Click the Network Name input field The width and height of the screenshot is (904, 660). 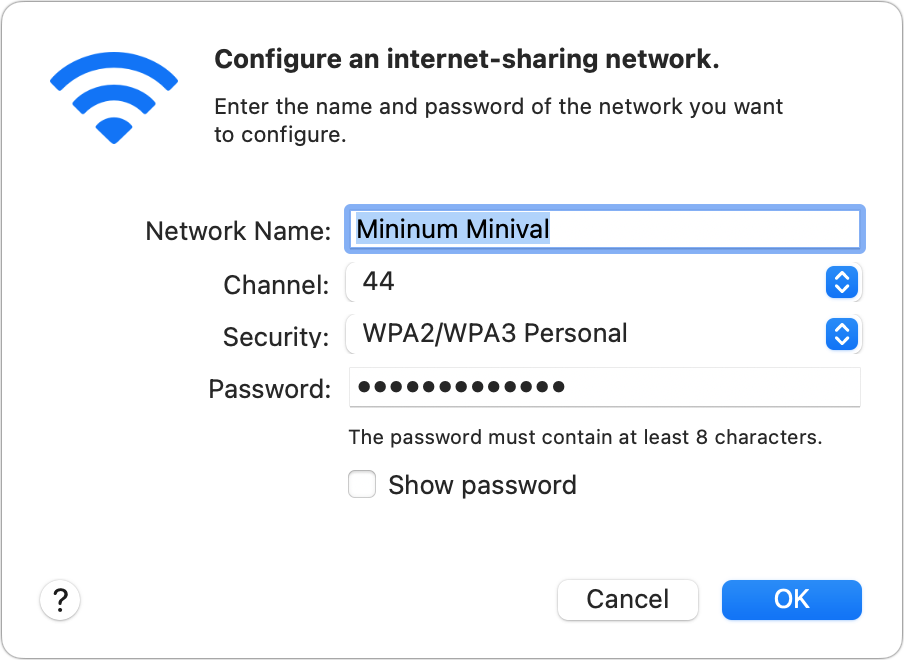[x=604, y=229]
